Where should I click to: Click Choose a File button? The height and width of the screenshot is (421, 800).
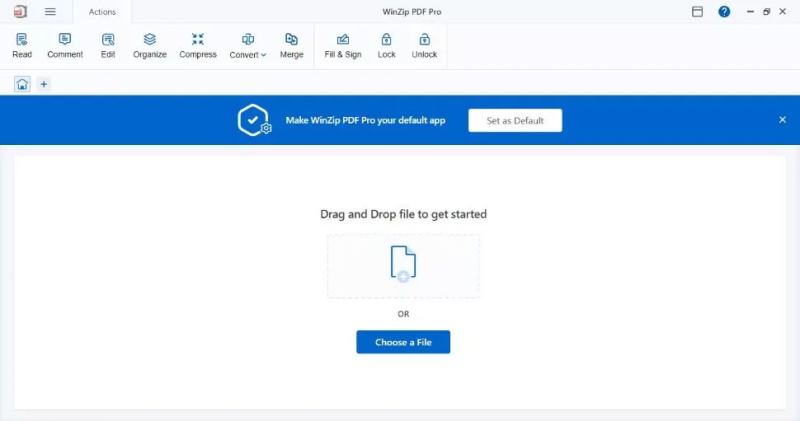point(403,342)
